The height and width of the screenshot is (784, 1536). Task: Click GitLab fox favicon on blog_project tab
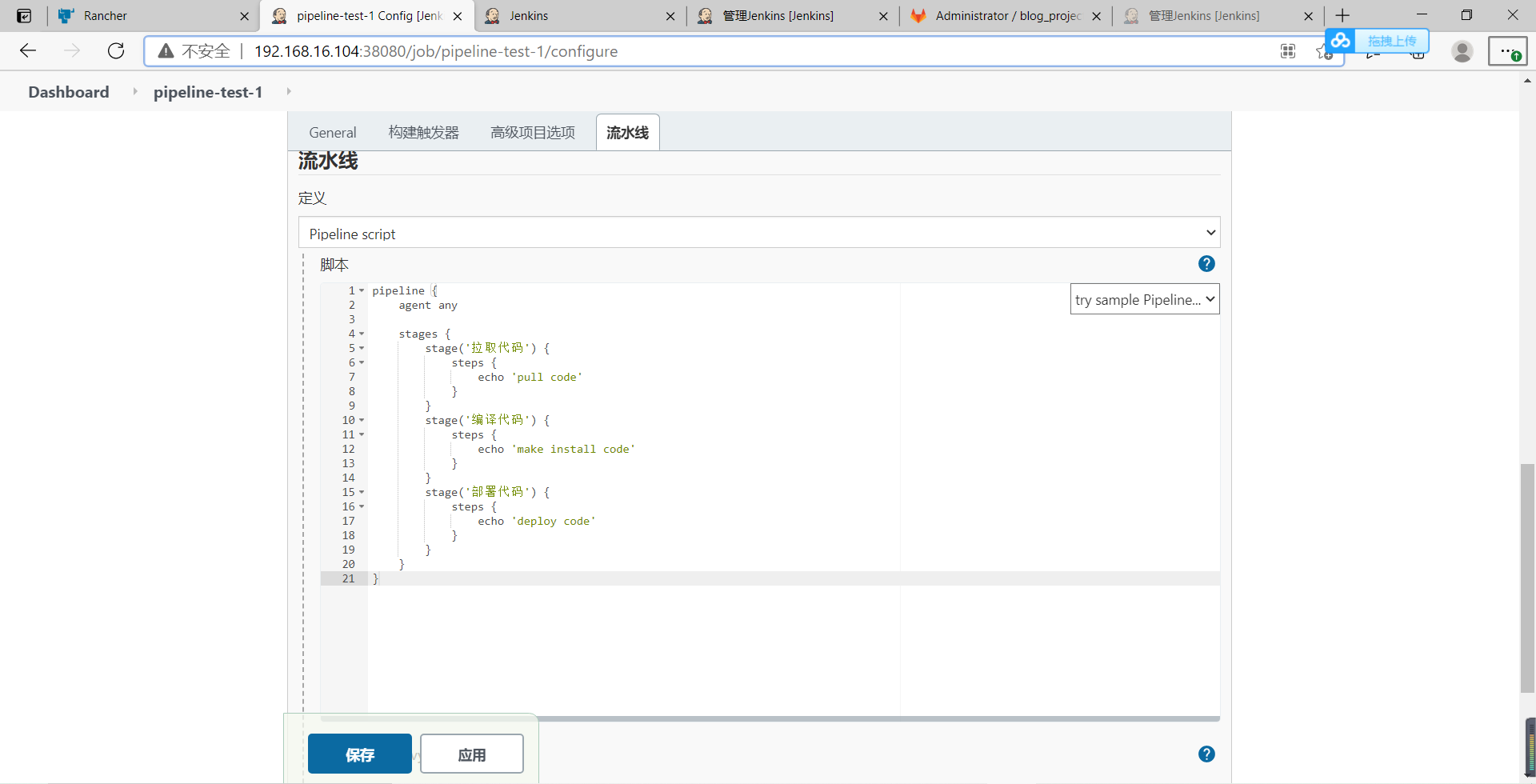tap(918, 15)
